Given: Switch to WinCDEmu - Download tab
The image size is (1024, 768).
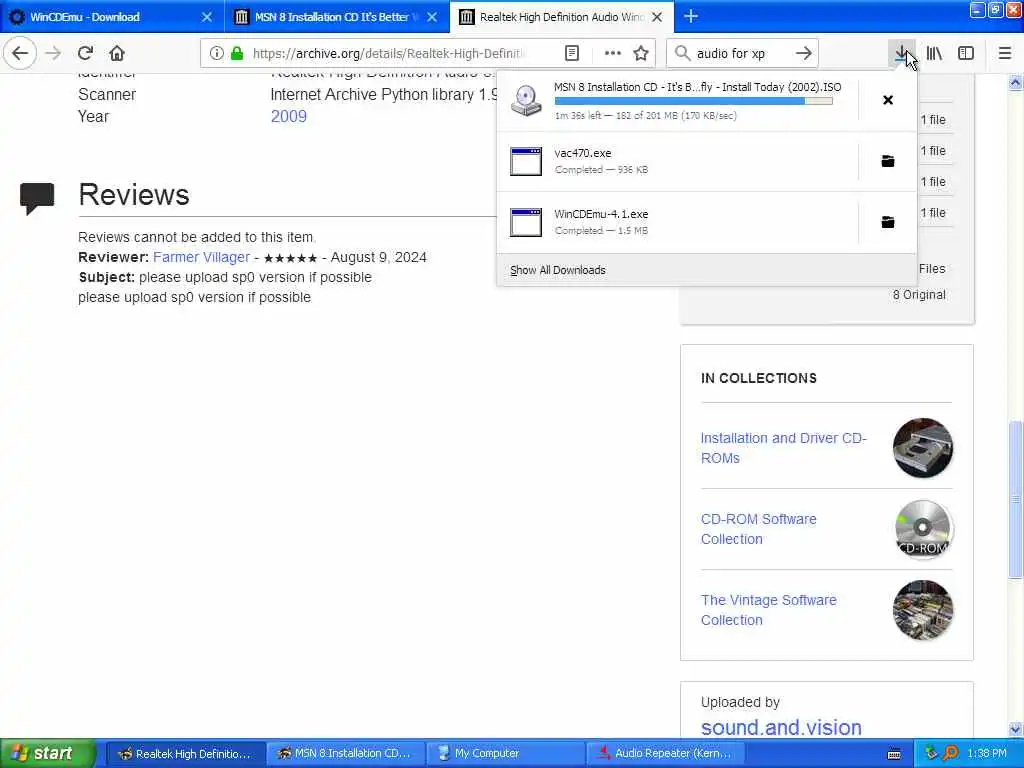Looking at the screenshot, I should click(x=112, y=17).
